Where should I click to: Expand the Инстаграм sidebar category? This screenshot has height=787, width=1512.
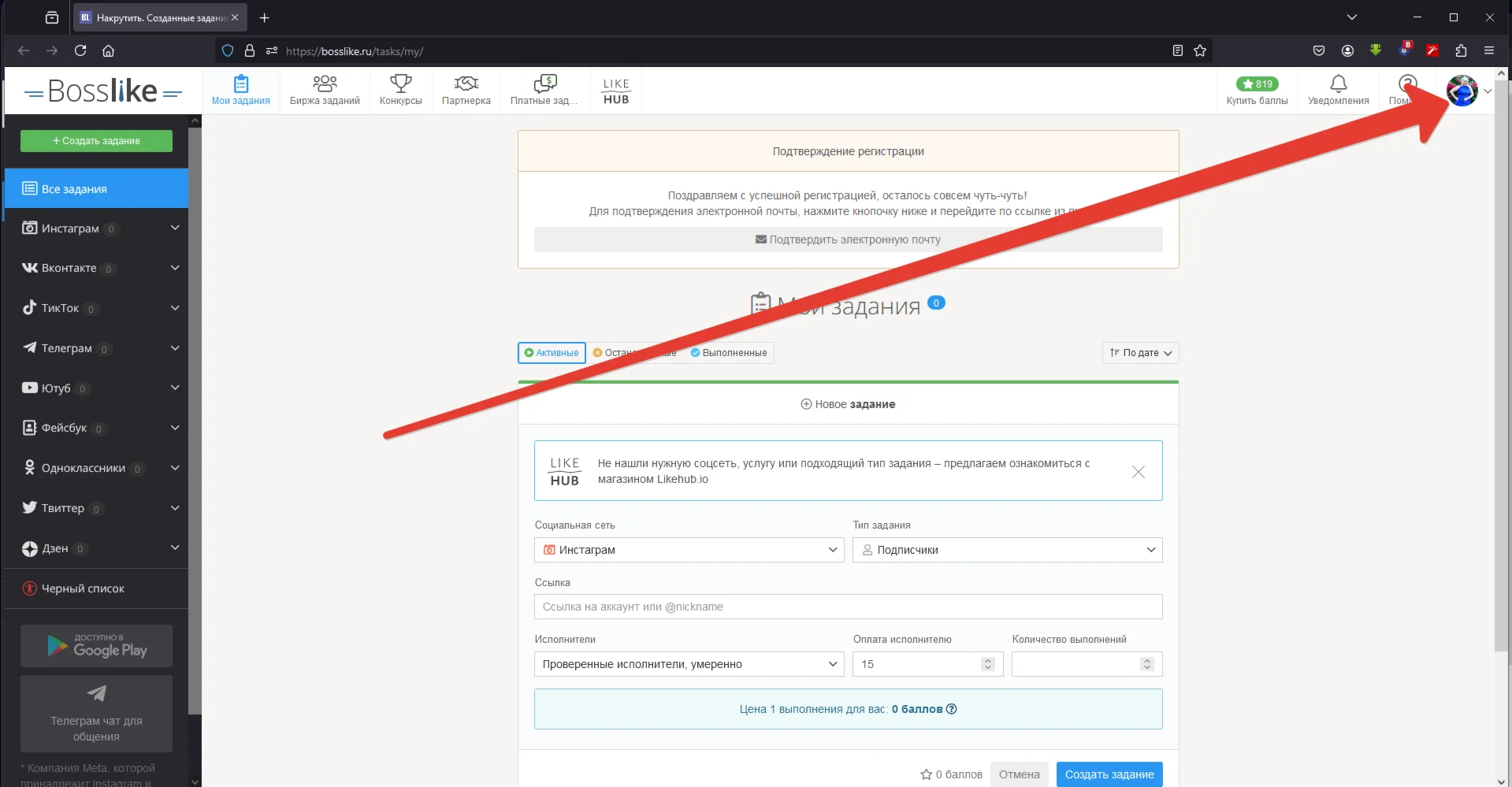click(x=175, y=228)
